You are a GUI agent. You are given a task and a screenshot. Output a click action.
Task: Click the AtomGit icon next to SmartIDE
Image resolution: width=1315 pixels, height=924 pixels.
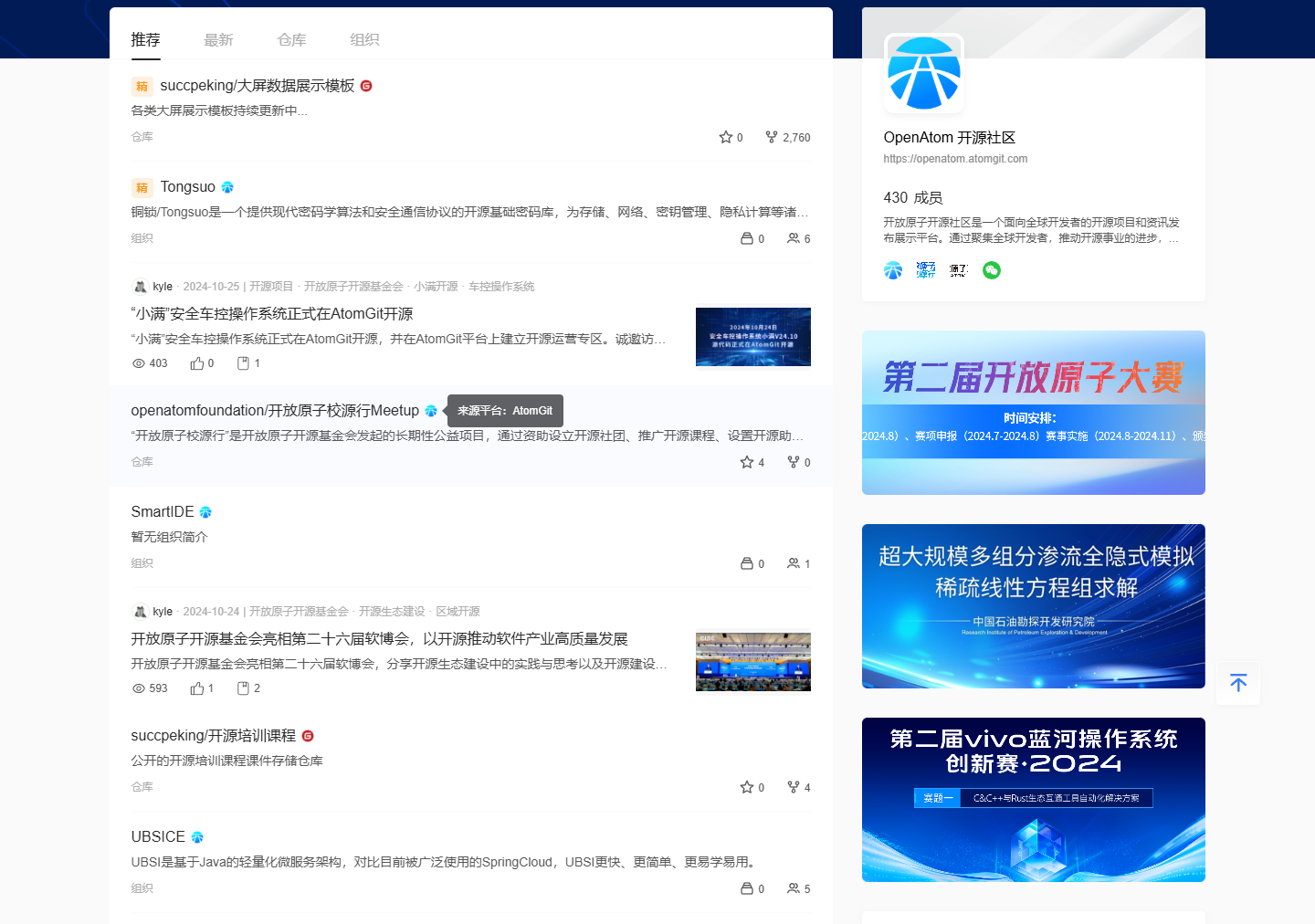[x=205, y=512]
